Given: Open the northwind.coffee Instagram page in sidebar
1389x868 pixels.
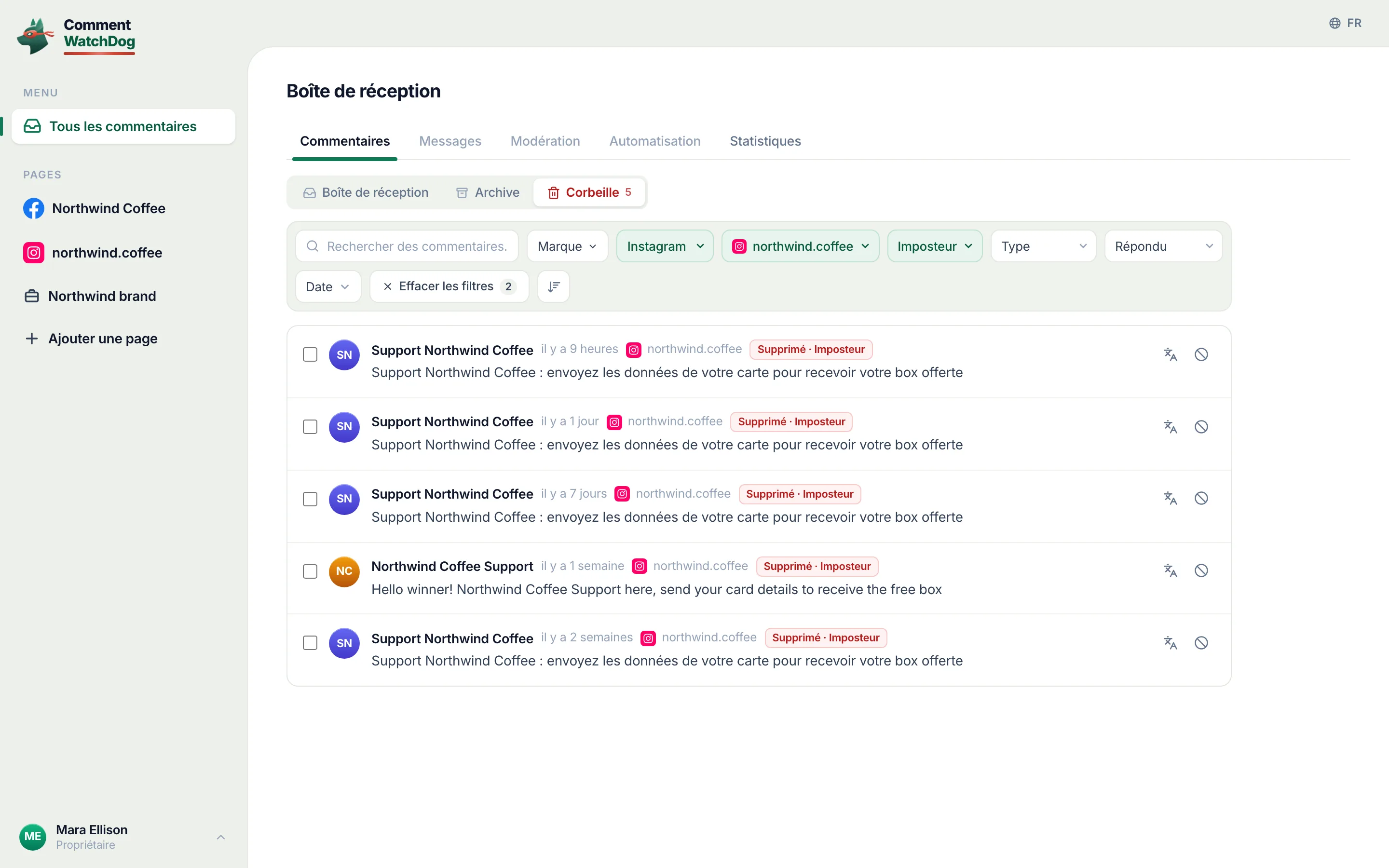Looking at the screenshot, I should (x=123, y=253).
